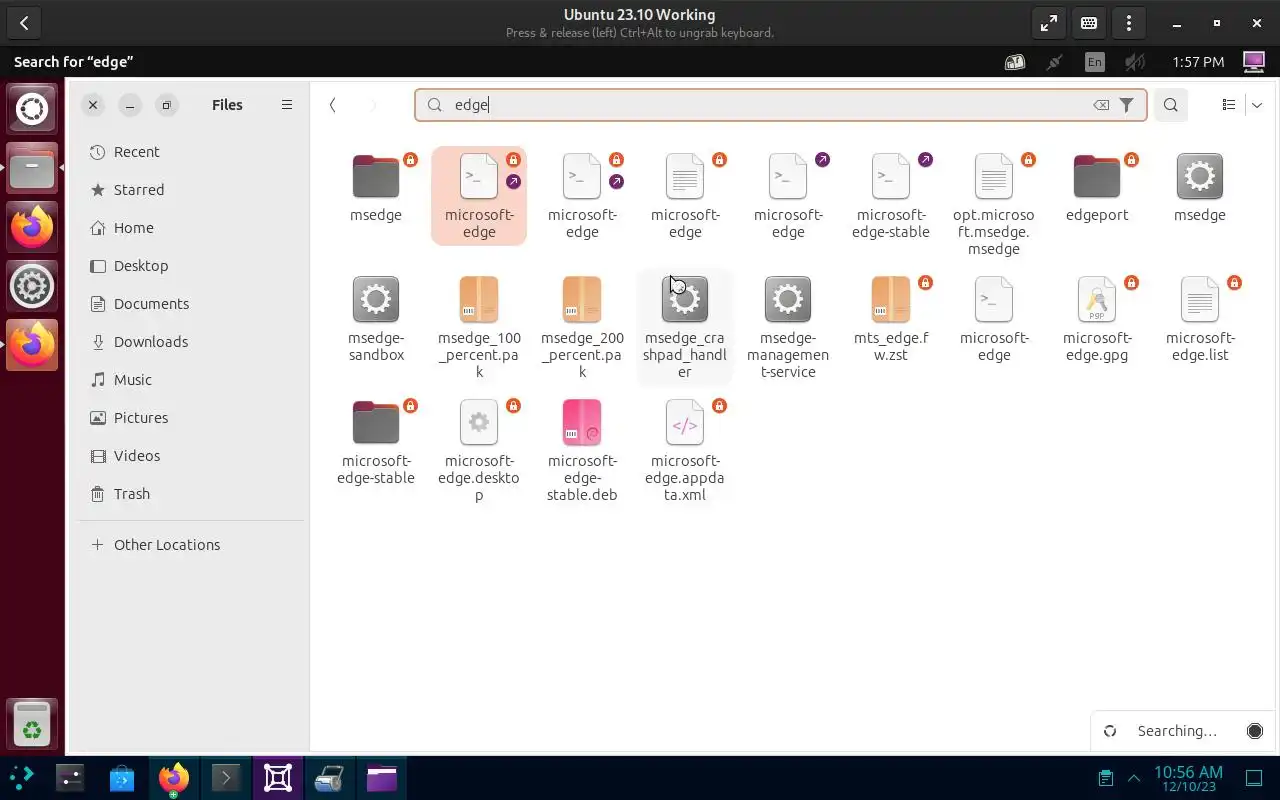Clear the search text with the backspace icon

(x=1101, y=105)
